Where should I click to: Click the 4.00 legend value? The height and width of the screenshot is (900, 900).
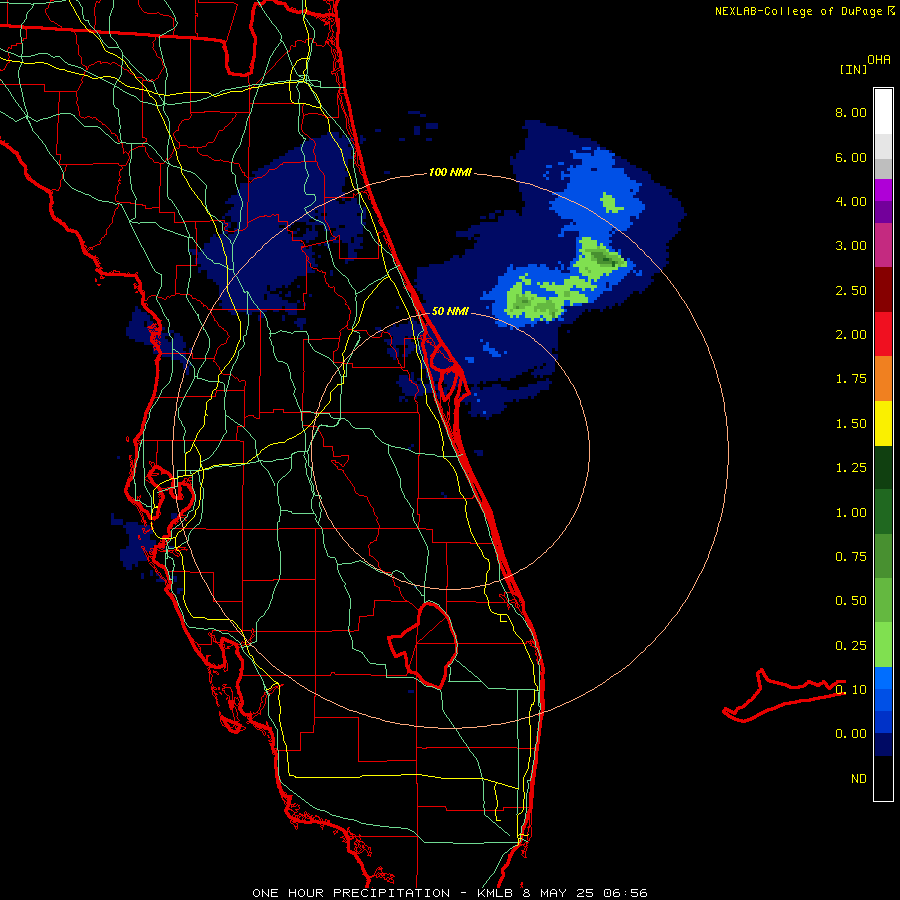(851, 201)
